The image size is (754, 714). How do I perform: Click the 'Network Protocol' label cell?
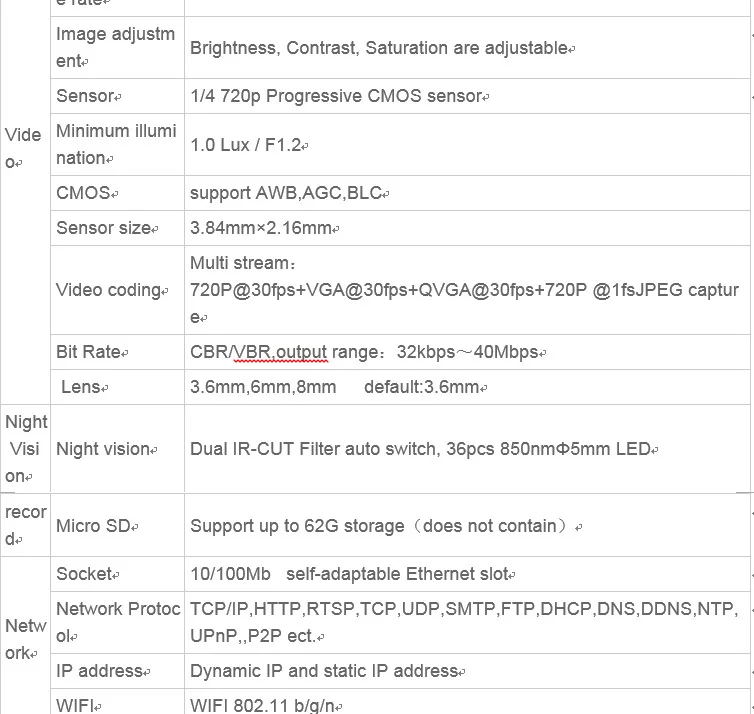(x=117, y=622)
